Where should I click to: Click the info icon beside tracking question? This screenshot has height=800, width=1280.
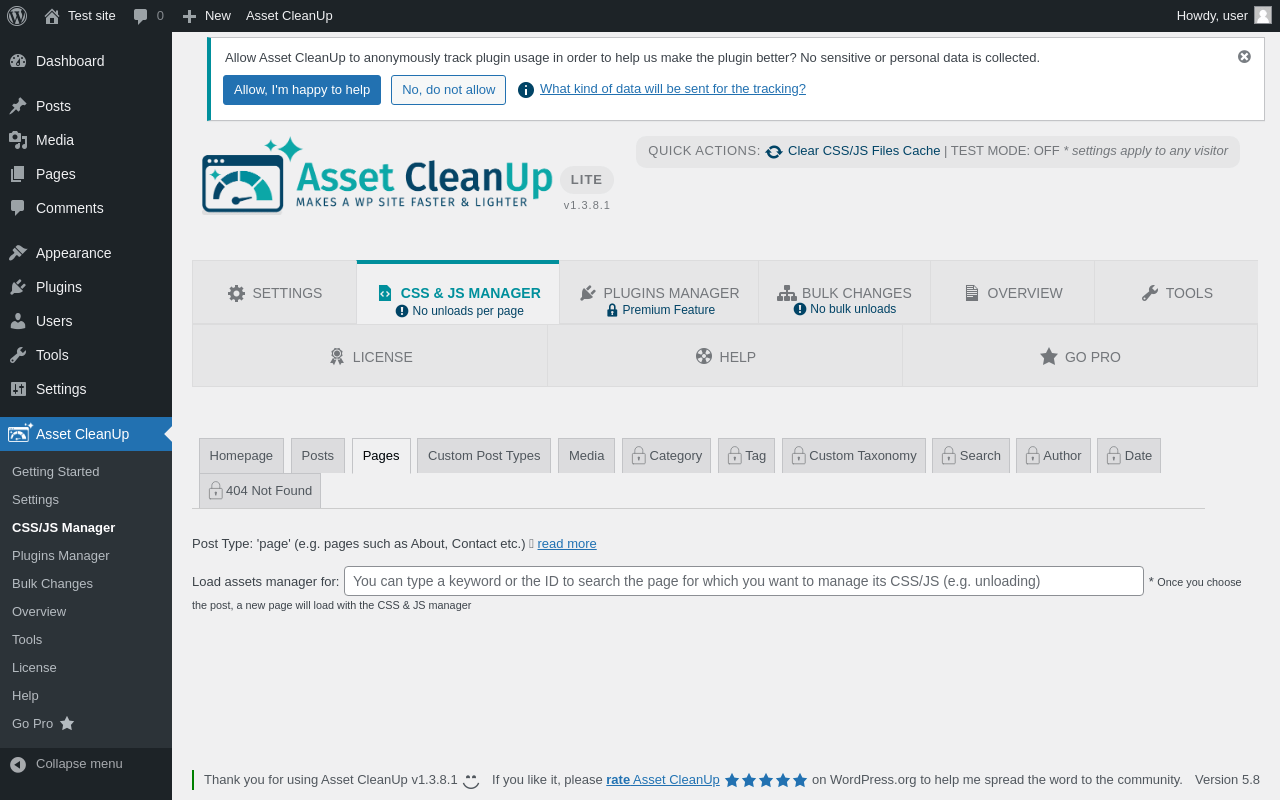526,90
